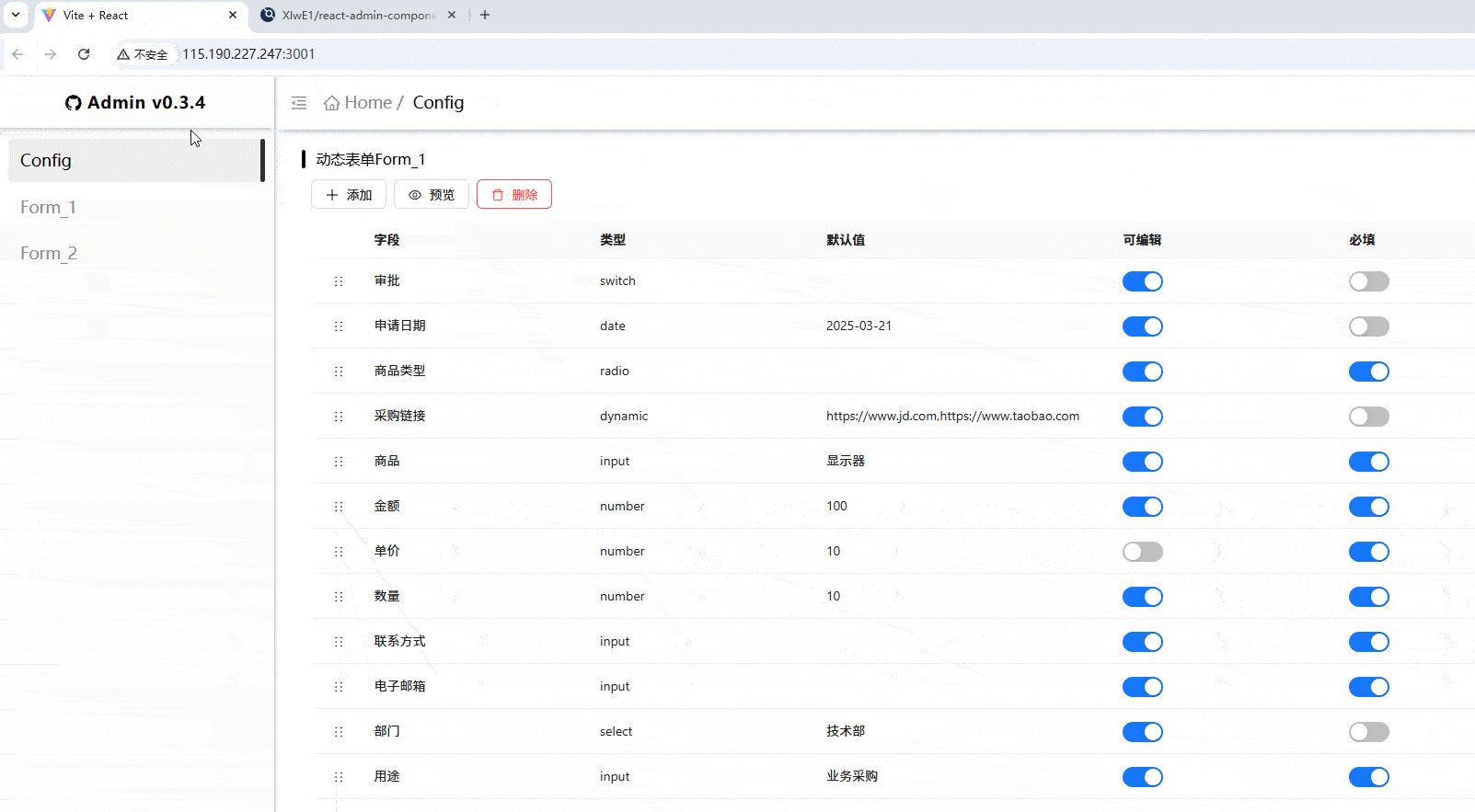Open the browser tab search dropdown
This screenshot has height=812, width=1475.
[16, 15]
